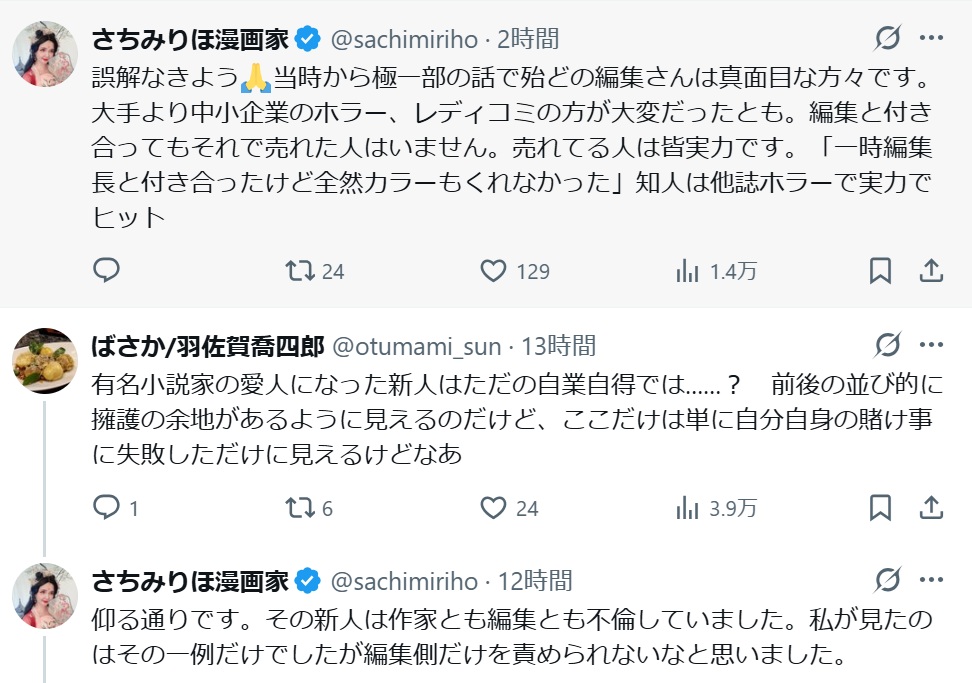Reply to the otumami_sun tweet

pos(107,508)
